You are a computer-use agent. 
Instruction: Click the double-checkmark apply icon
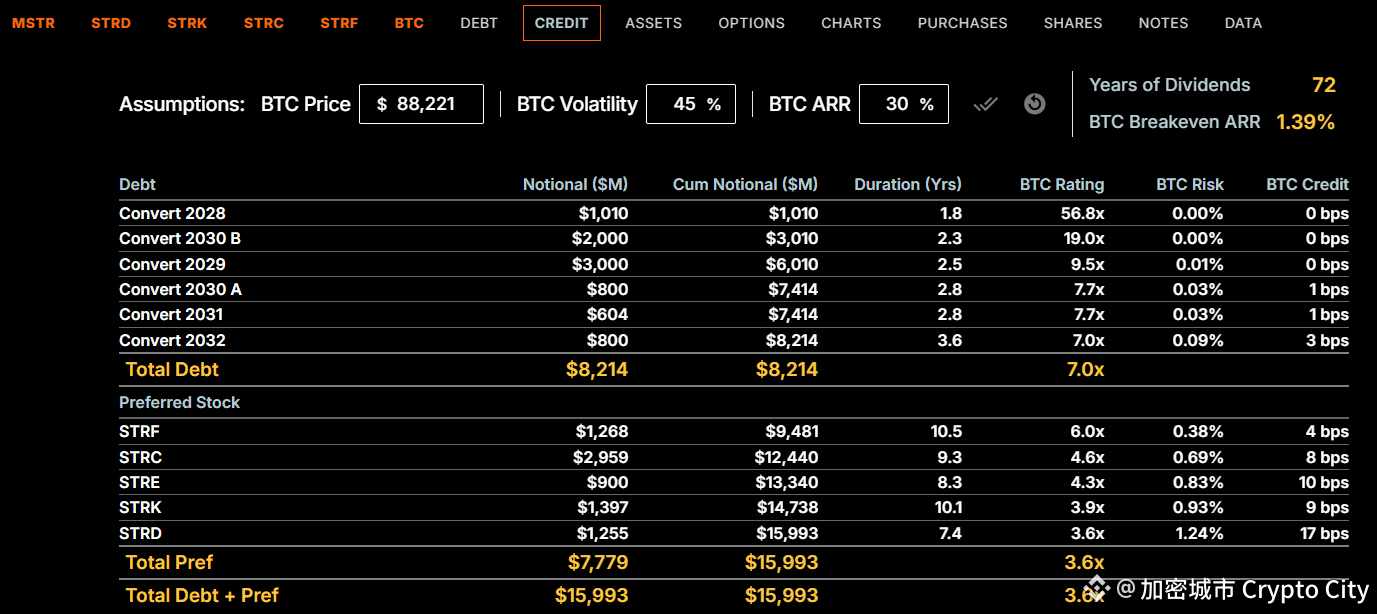[986, 104]
